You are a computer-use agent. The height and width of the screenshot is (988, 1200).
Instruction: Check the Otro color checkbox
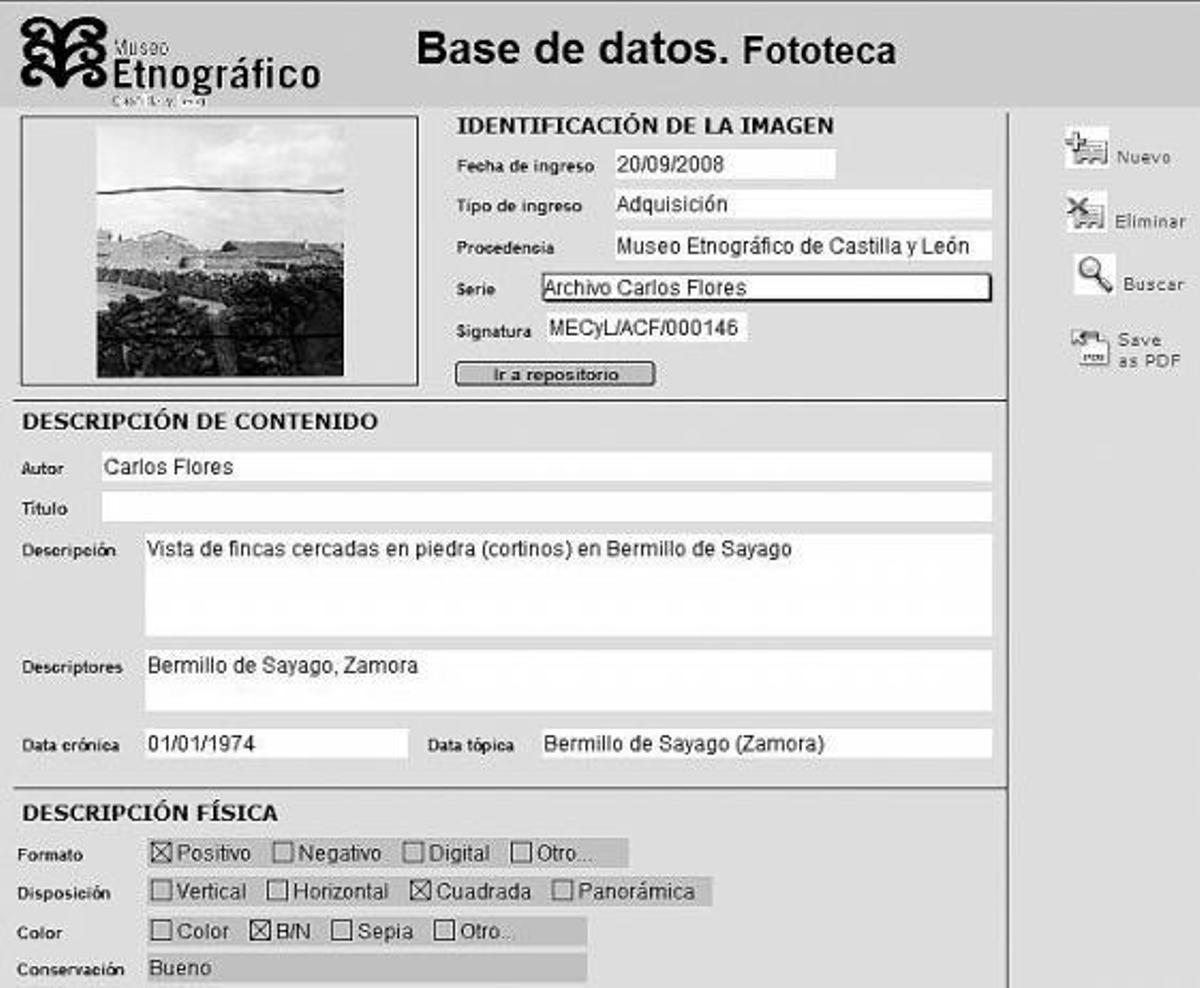point(445,931)
